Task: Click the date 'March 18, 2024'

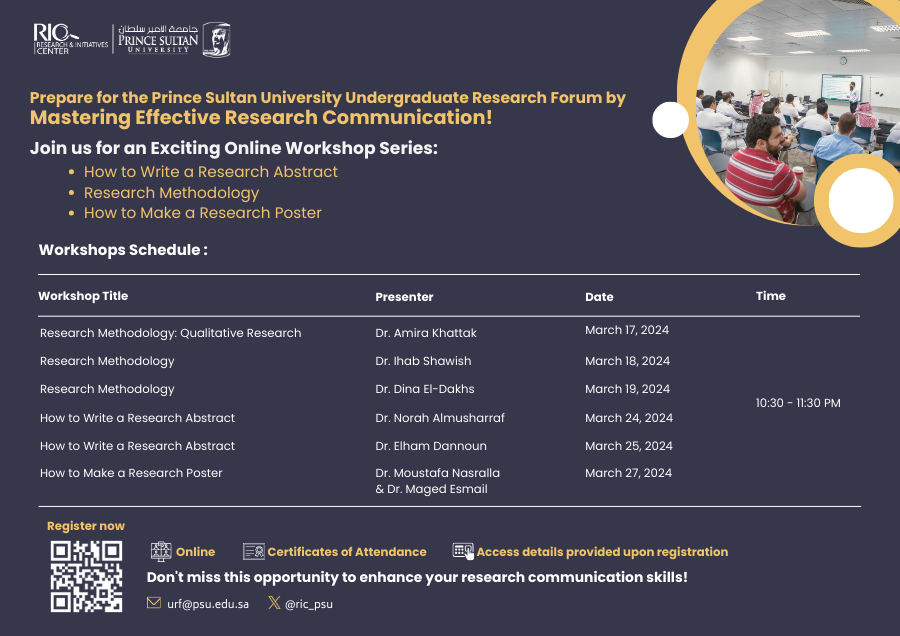Action: tap(627, 361)
